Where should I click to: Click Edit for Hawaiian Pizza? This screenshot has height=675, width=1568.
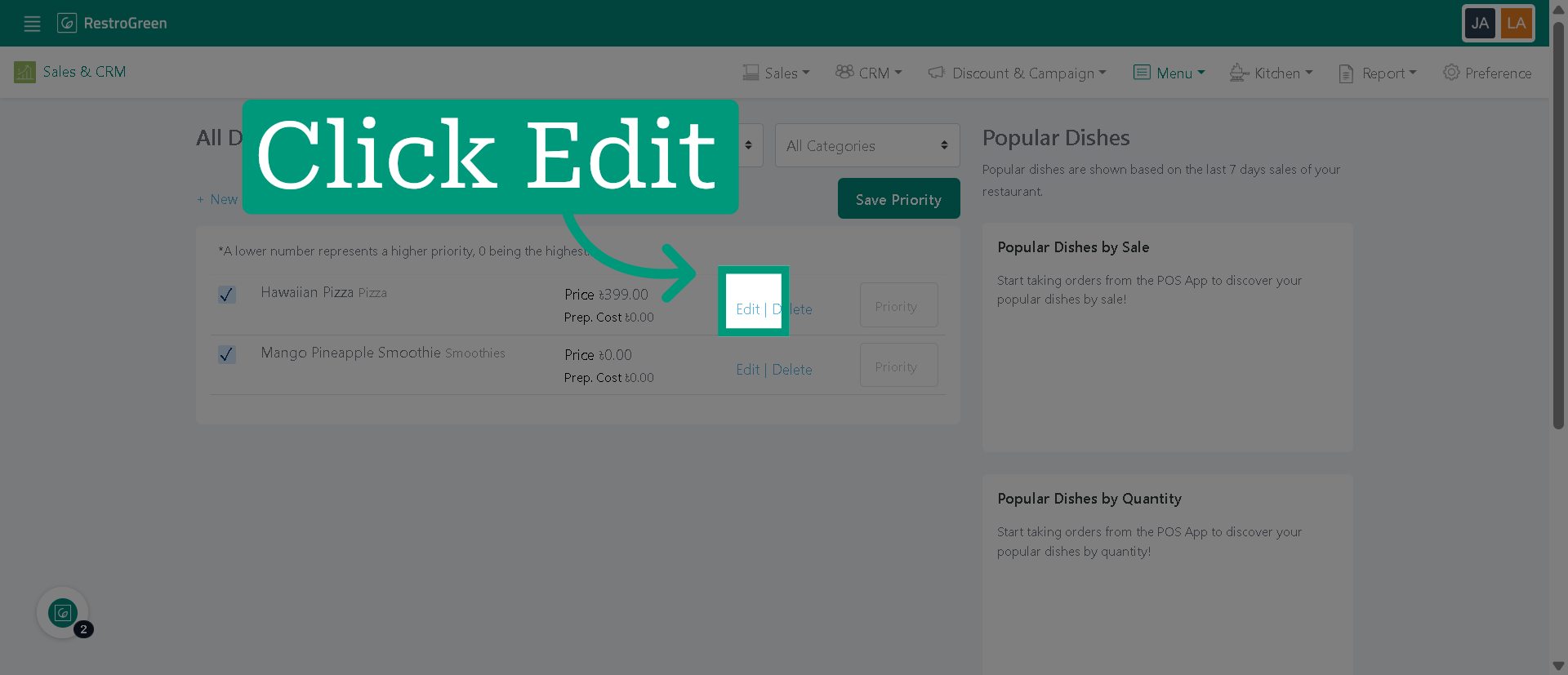point(747,309)
